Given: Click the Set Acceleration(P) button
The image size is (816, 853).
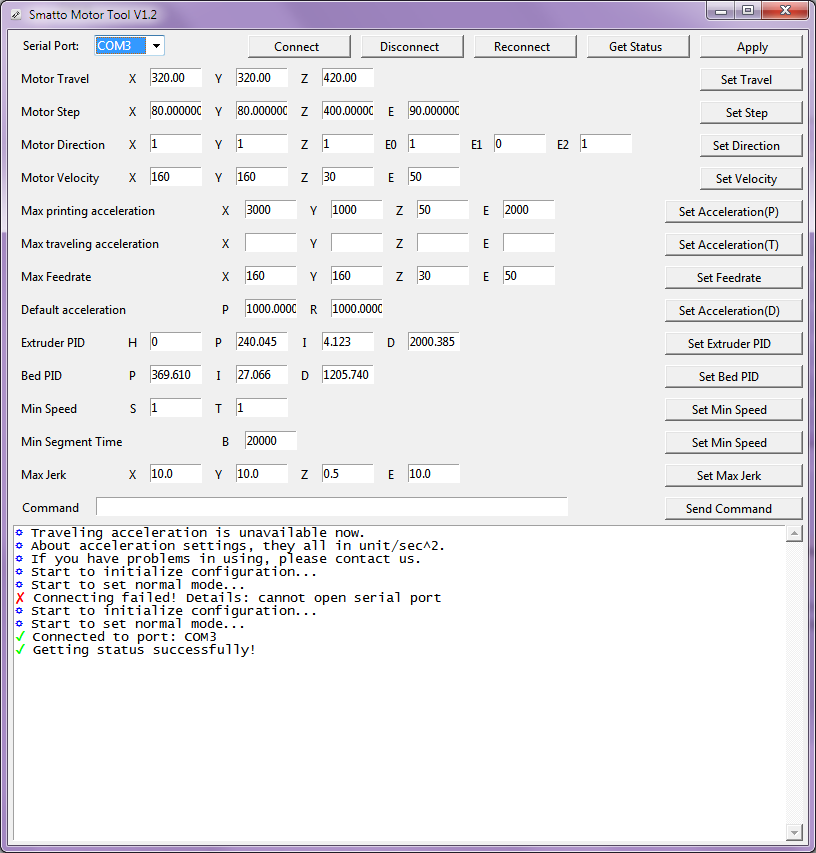Looking at the screenshot, I should [733, 212].
